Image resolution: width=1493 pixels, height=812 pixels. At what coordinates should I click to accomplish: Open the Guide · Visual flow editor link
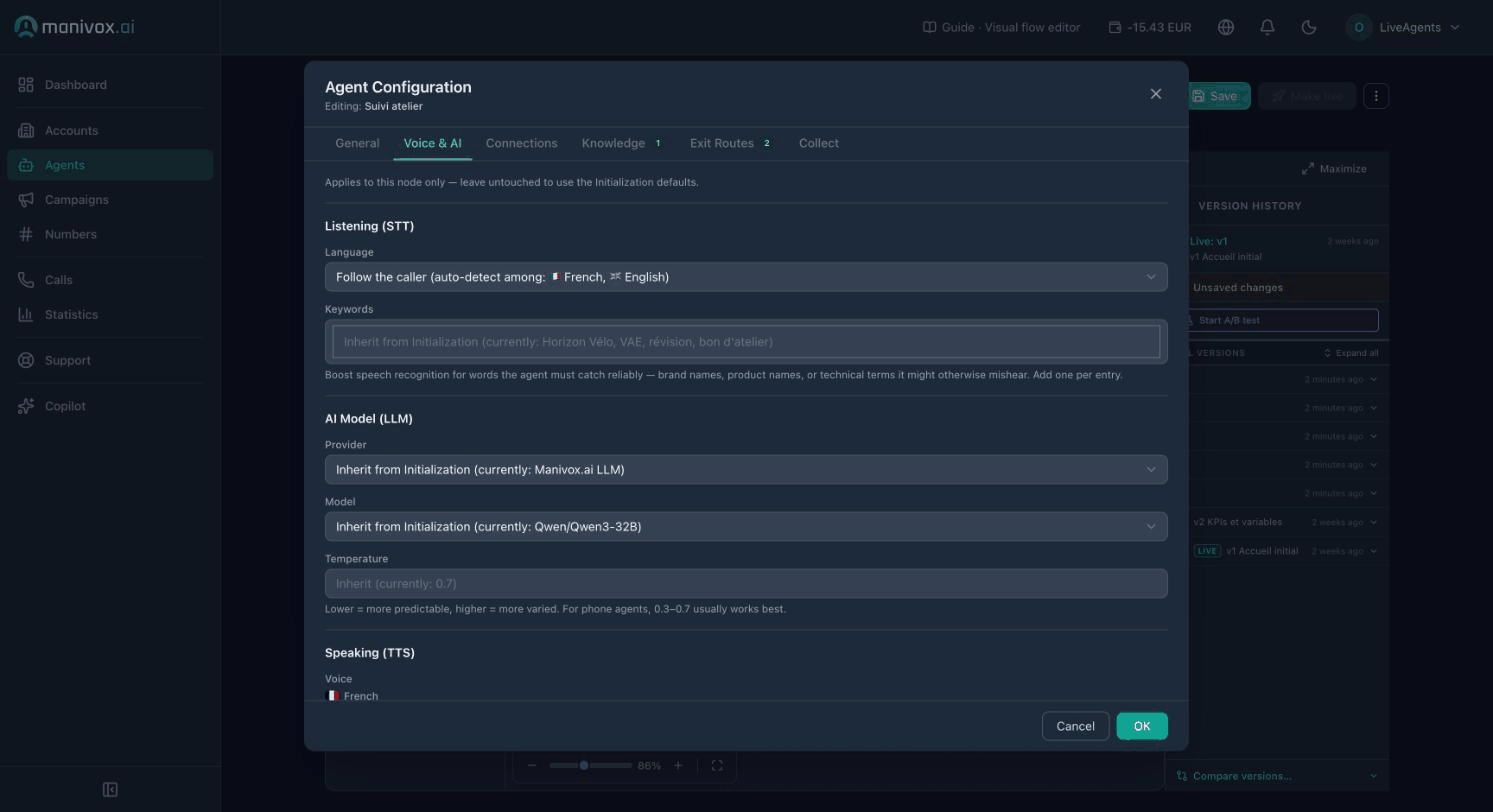[1001, 27]
